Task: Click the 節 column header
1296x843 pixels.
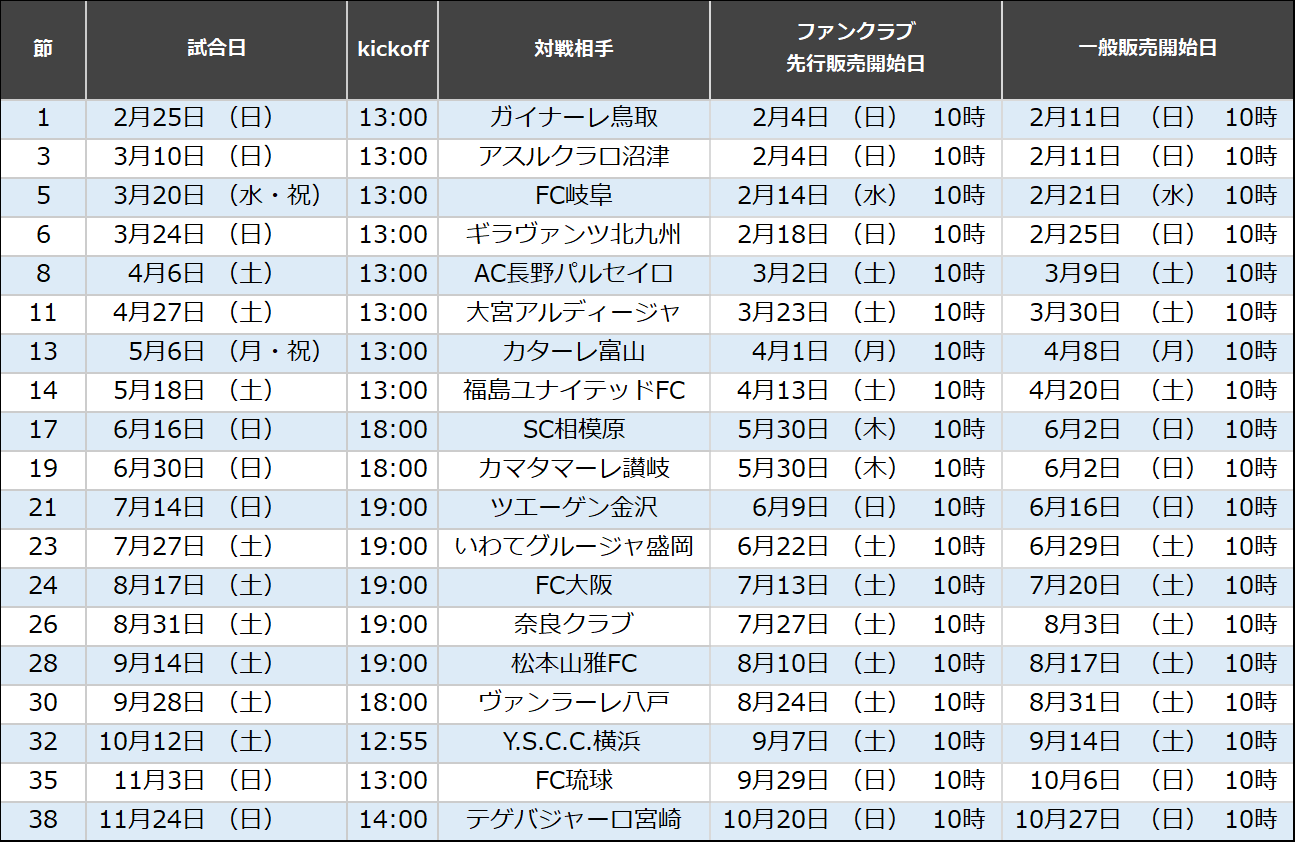Action: [43, 49]
